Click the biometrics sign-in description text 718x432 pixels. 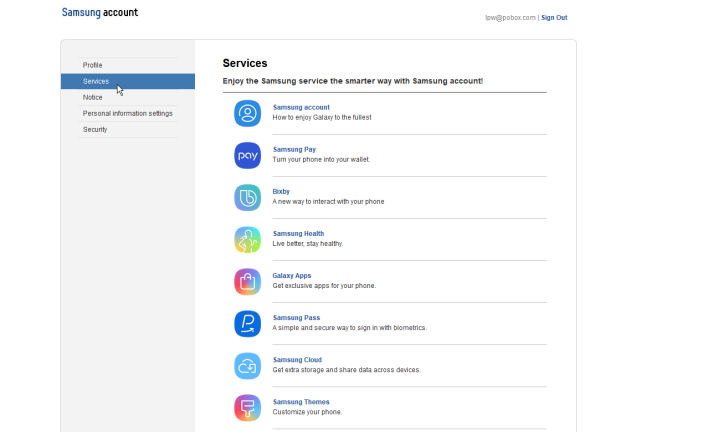click(x=349, y=328)
